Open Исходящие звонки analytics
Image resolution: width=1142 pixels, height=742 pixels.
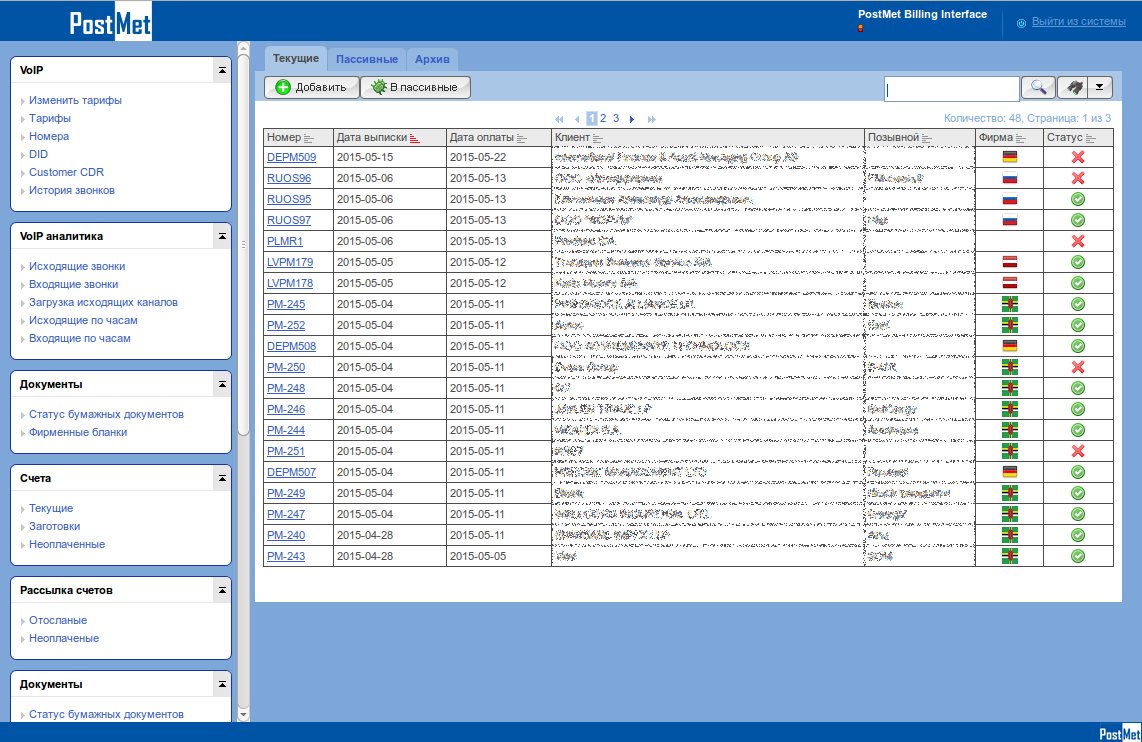point(77,267)
